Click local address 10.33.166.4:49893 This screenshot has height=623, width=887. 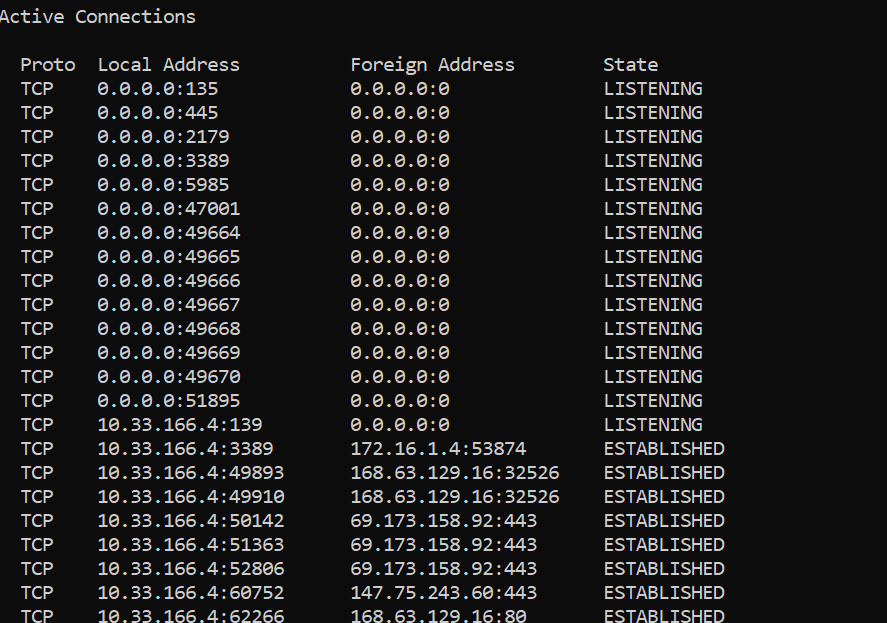(x=191, y=472)
